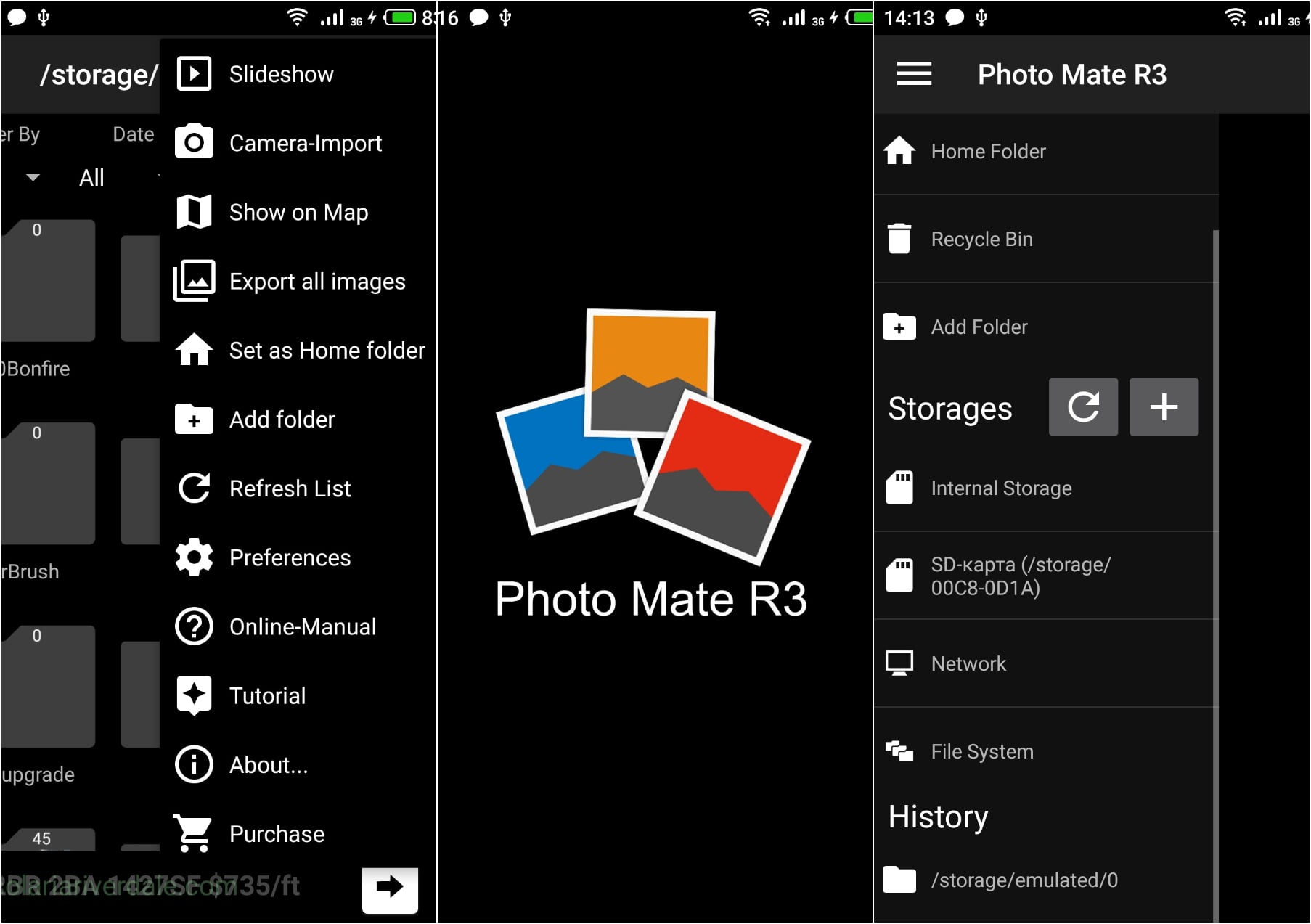Click the Network monitor icon
This screenshot has height=924, width=1311.
coord(899,663)
